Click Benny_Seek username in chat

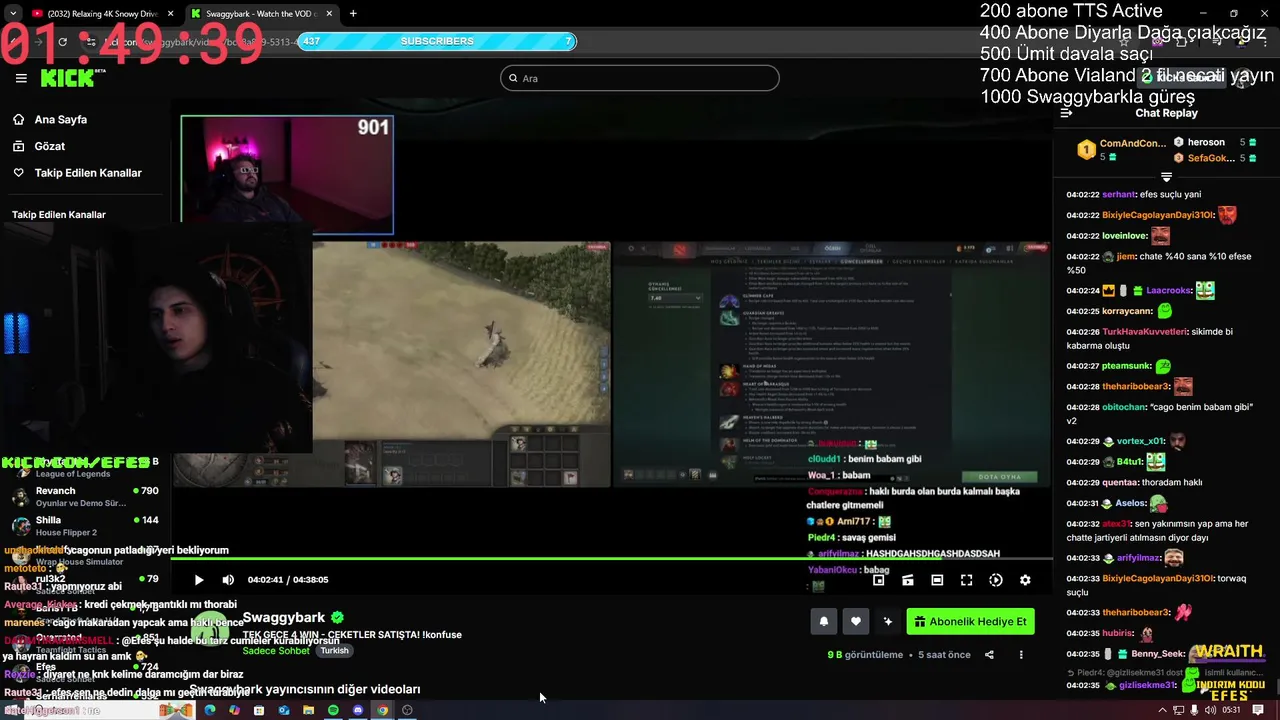pos(1158,654)
